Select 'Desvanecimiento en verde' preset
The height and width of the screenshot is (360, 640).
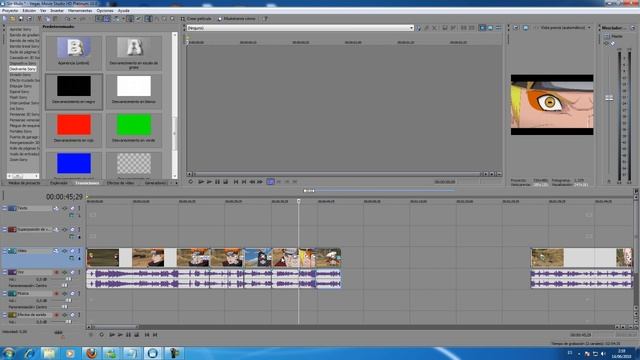(134, 130)
